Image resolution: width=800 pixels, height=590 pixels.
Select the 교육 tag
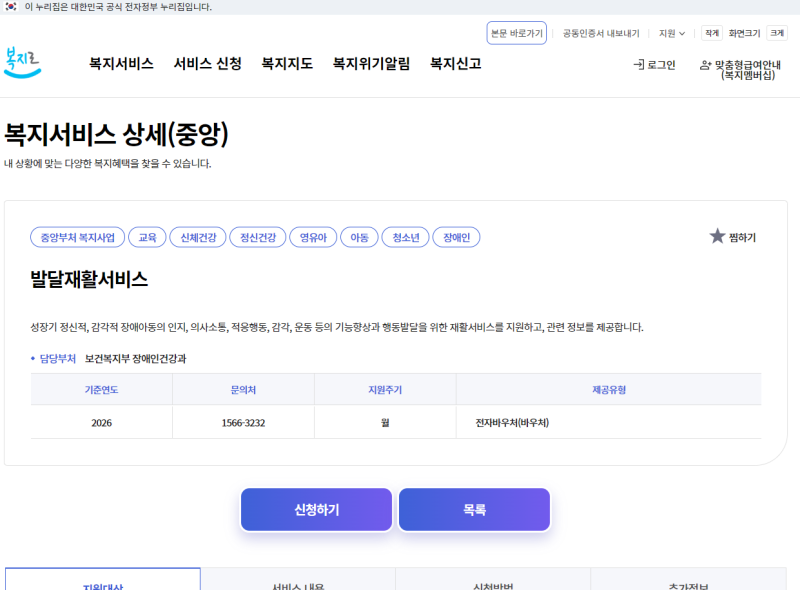click(147, 237)
